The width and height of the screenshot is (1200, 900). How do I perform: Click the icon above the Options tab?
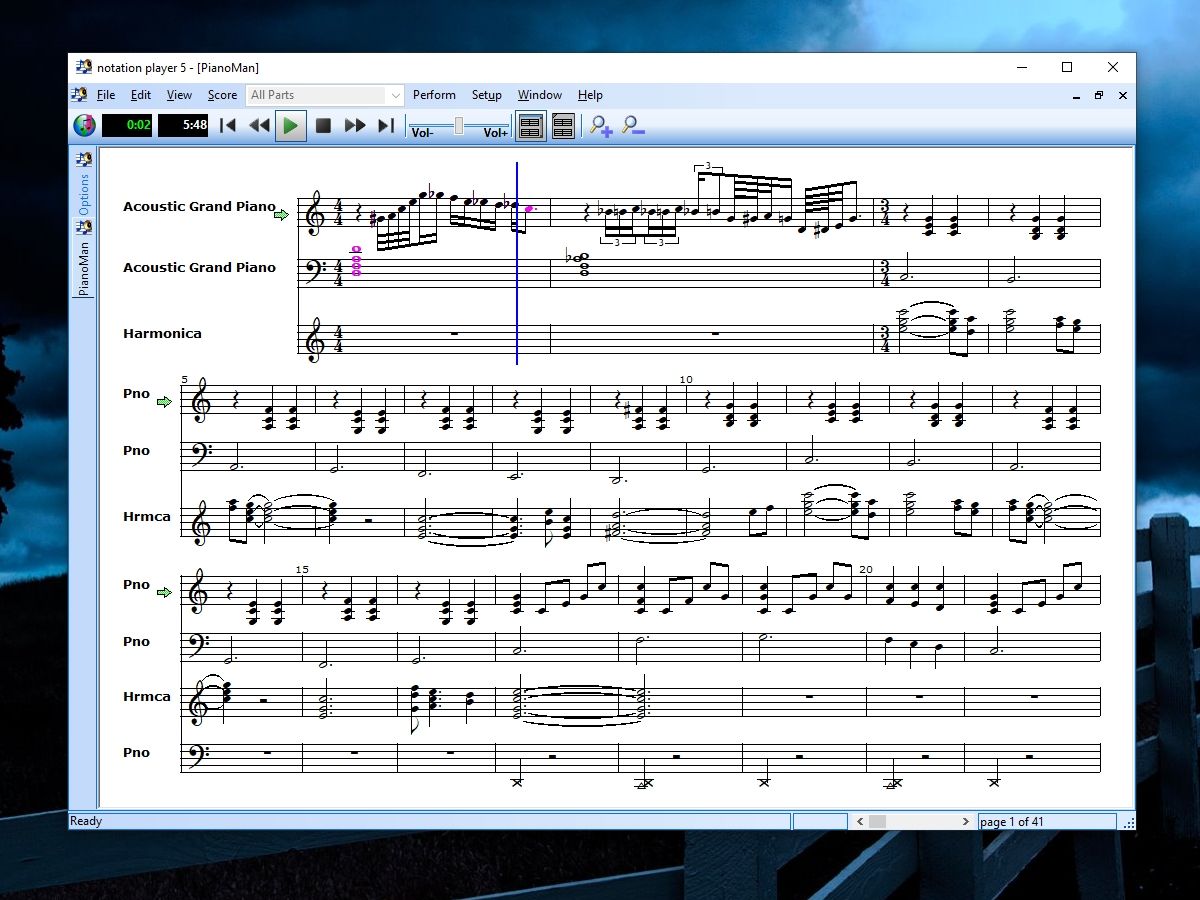(84, 159)
